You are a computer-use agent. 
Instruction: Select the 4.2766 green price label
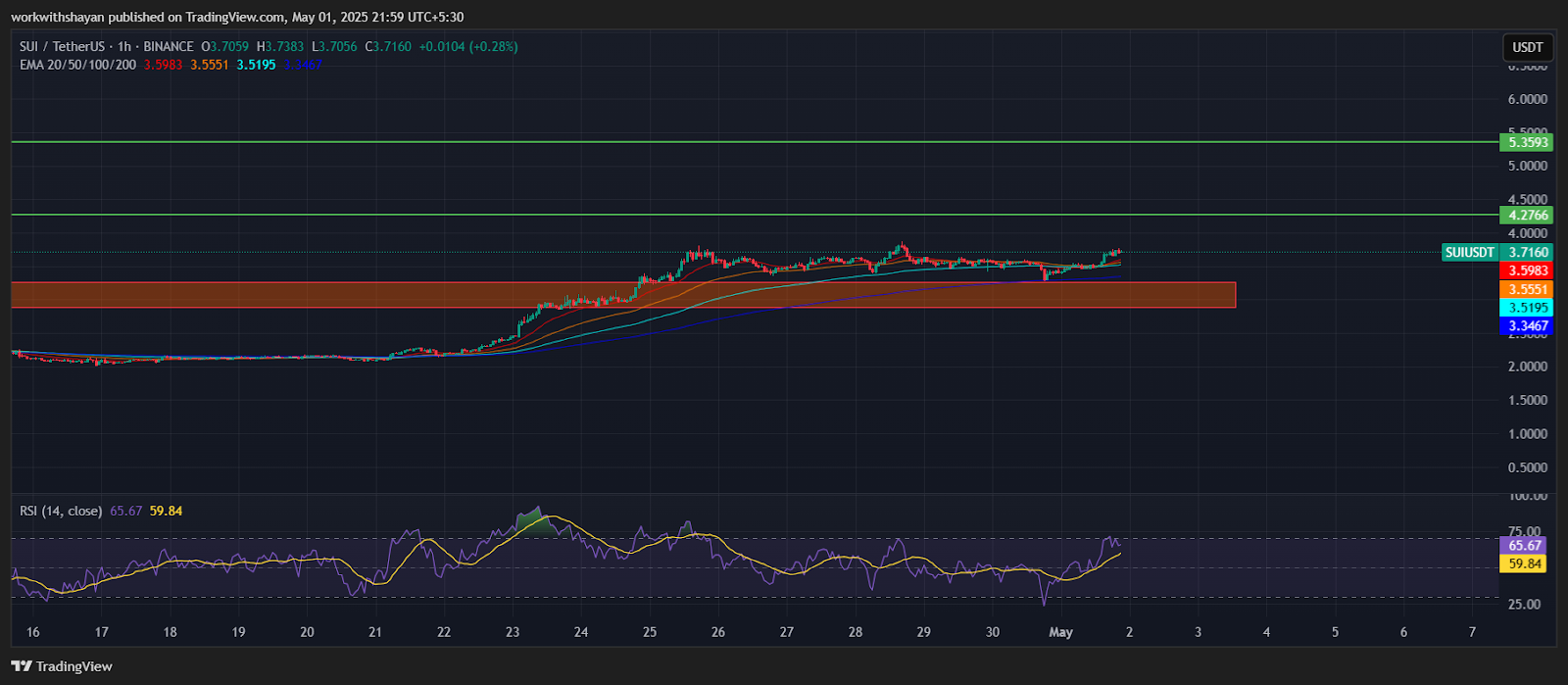tap(1527, 216)
